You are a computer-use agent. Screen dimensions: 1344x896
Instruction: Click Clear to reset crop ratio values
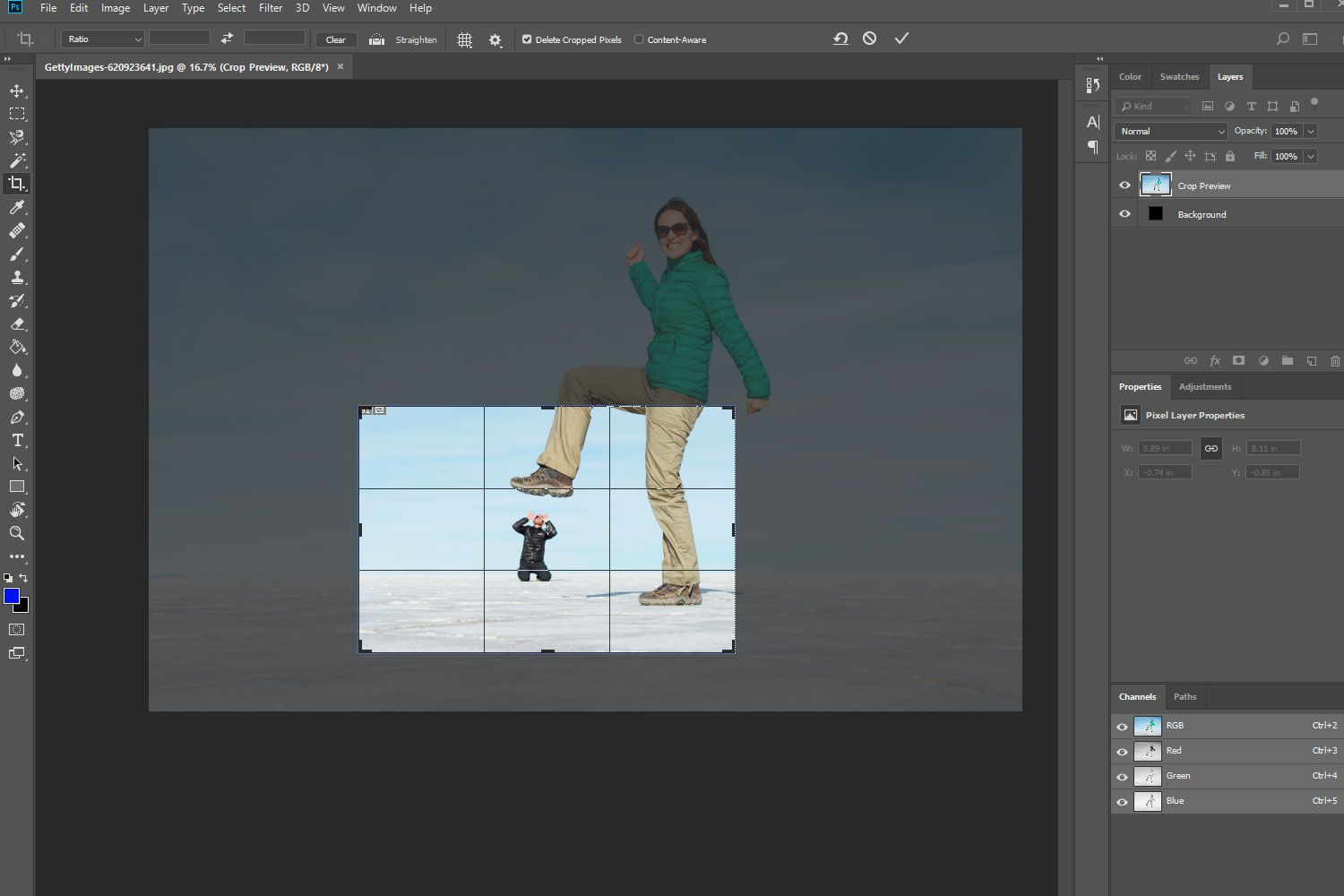(335, 39)
